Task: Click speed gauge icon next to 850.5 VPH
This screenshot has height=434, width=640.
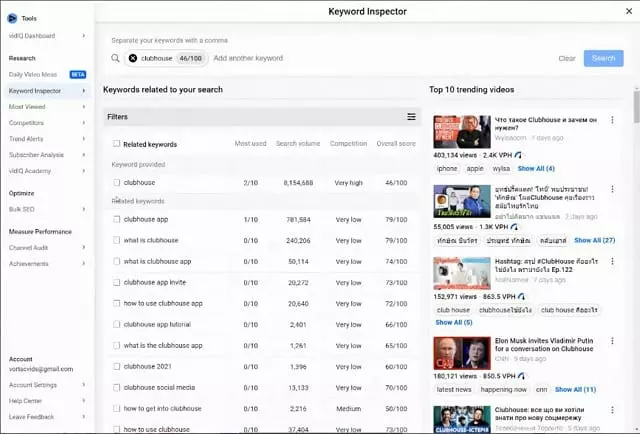Action: [x=521, y=376]
